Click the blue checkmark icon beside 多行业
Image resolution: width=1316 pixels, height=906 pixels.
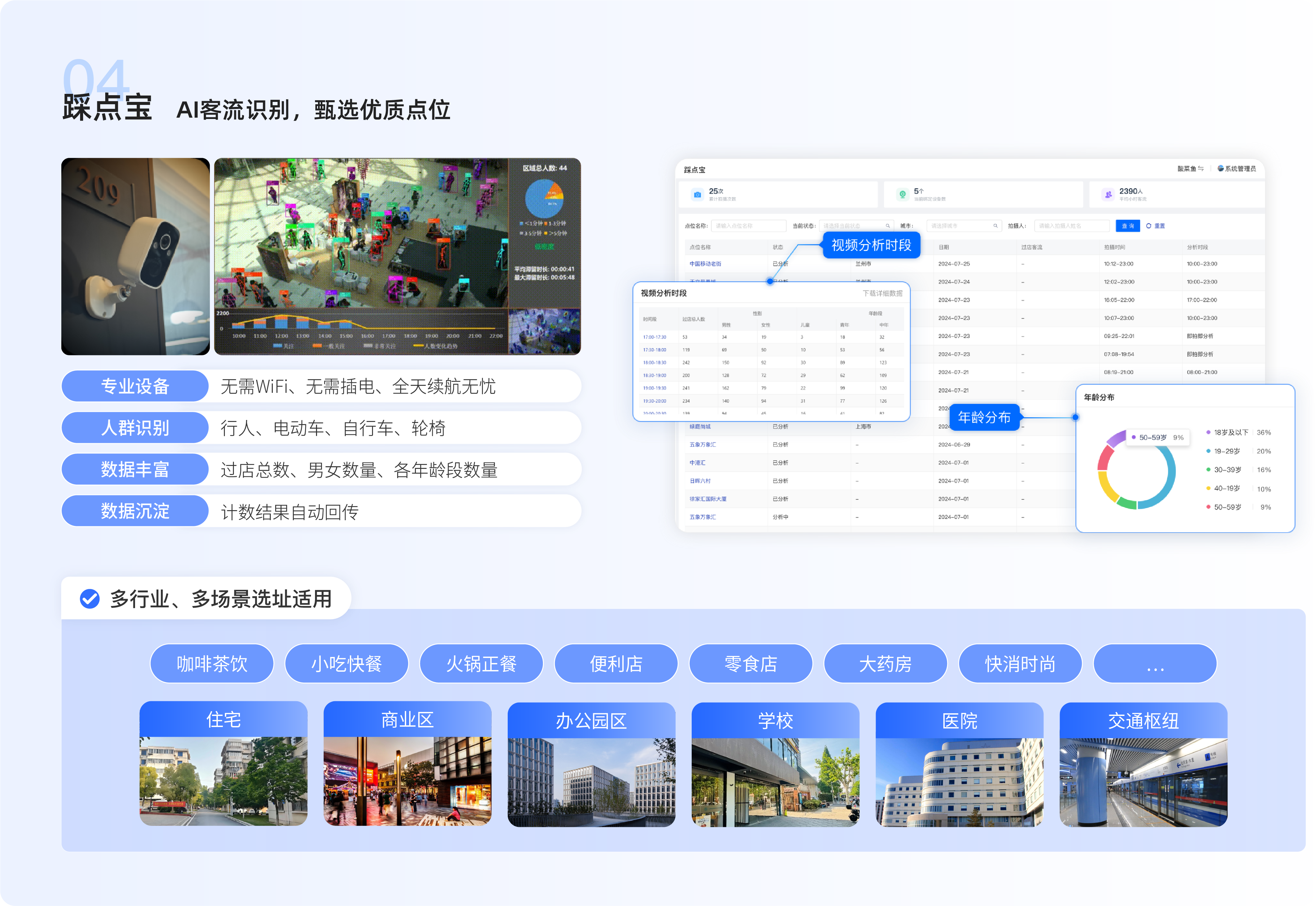click(x=90, y=598)
